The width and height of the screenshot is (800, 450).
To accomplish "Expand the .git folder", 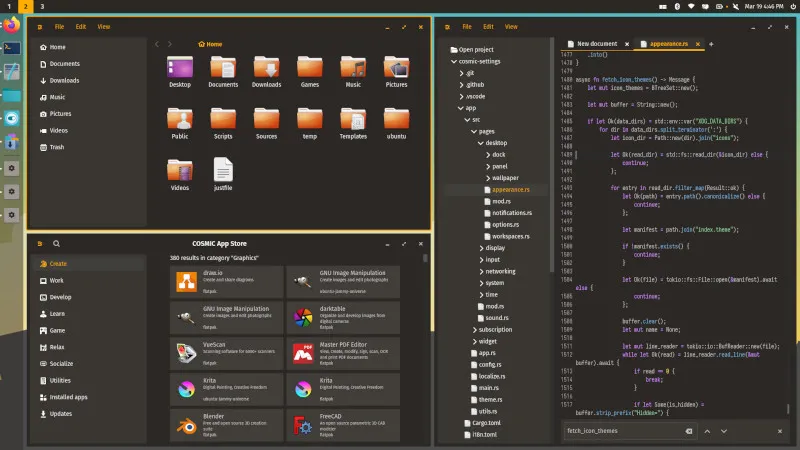I will (461, 73).
